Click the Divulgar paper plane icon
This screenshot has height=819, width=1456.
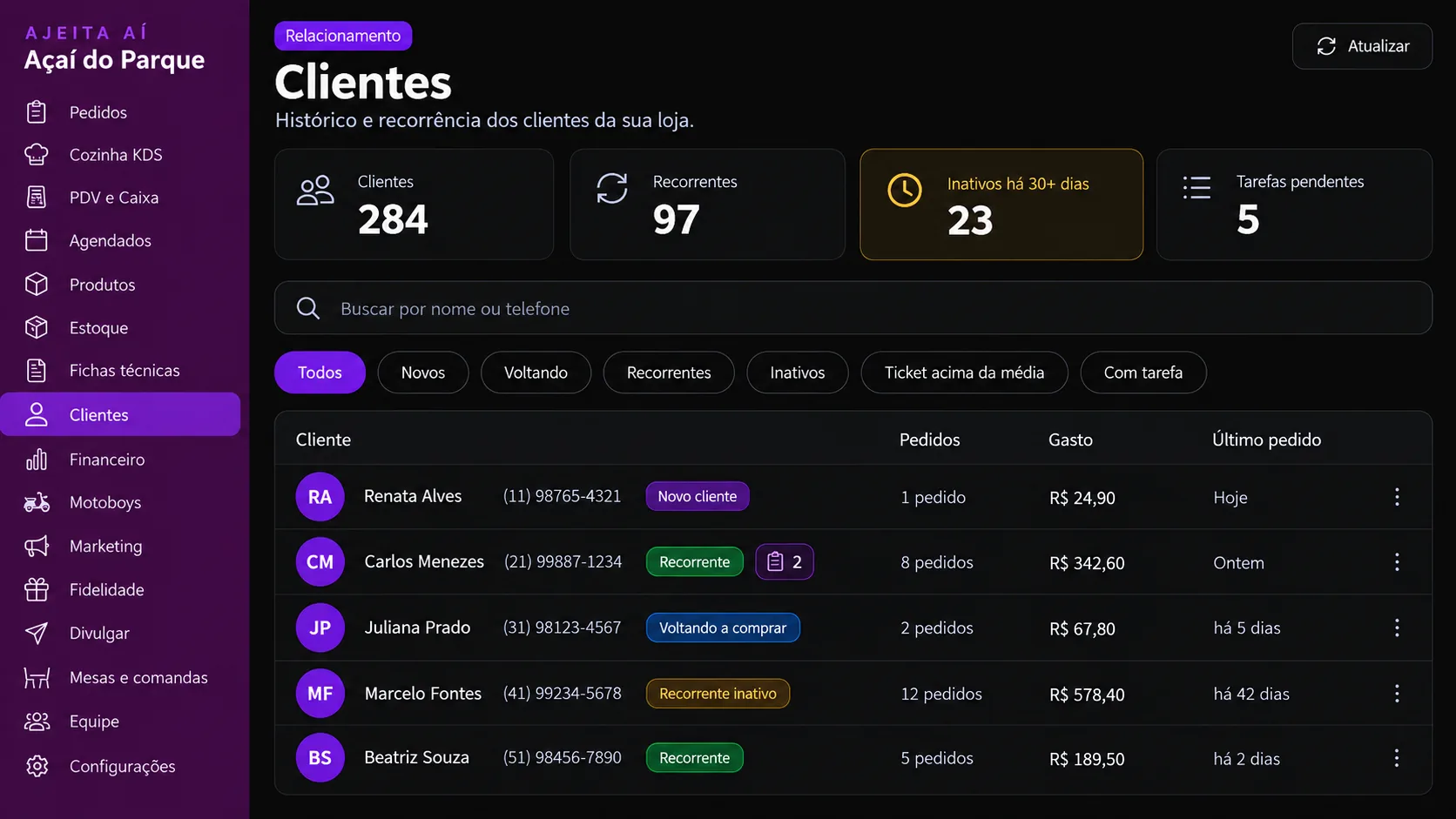tap(37, 634)
